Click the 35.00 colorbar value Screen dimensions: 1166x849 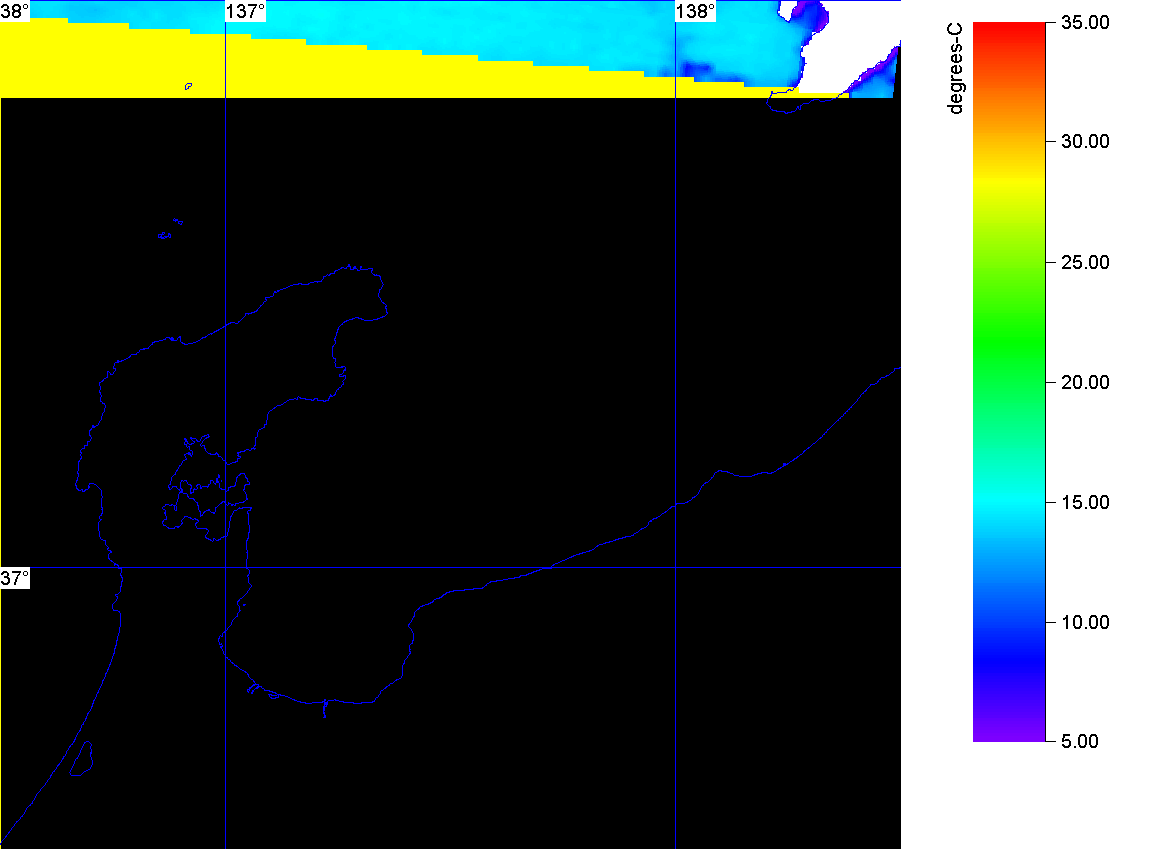[1085, 22]
